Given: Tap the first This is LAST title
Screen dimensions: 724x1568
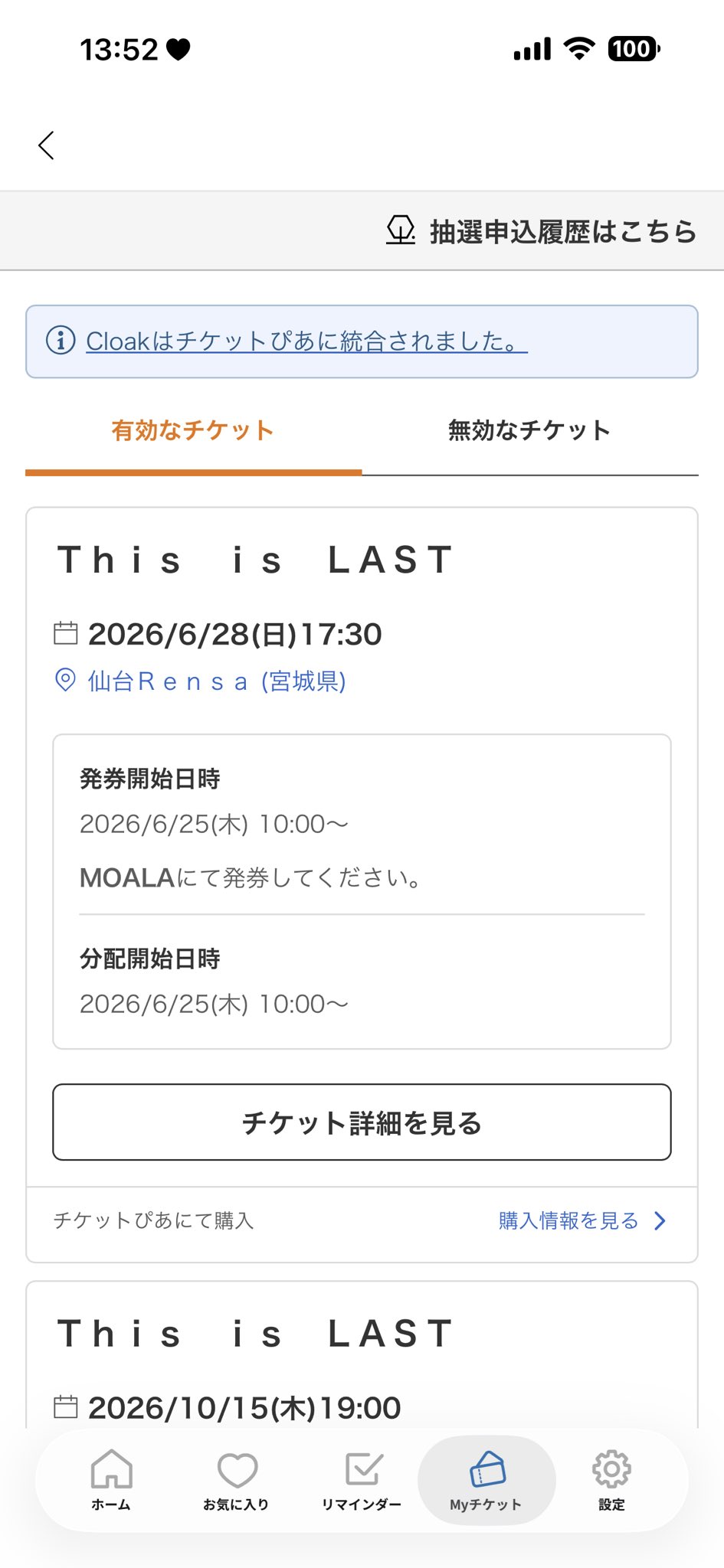Looking at the screenshot, I should (x=257, y=560).
